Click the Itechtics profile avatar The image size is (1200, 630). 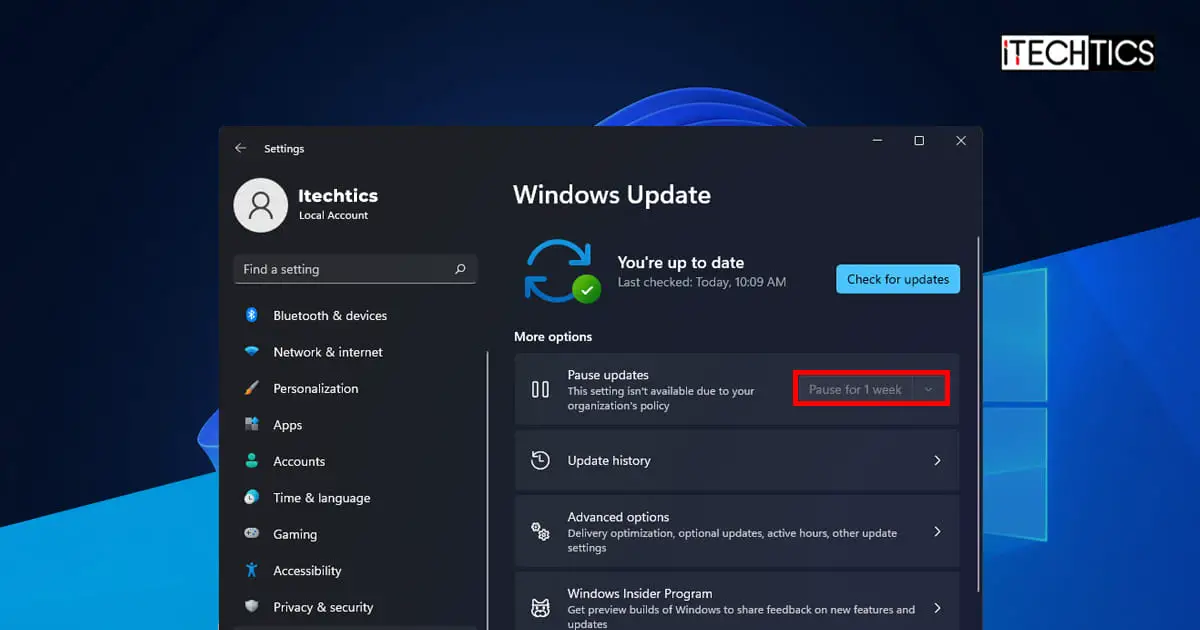pyautogui.click(x=261, y=205)
